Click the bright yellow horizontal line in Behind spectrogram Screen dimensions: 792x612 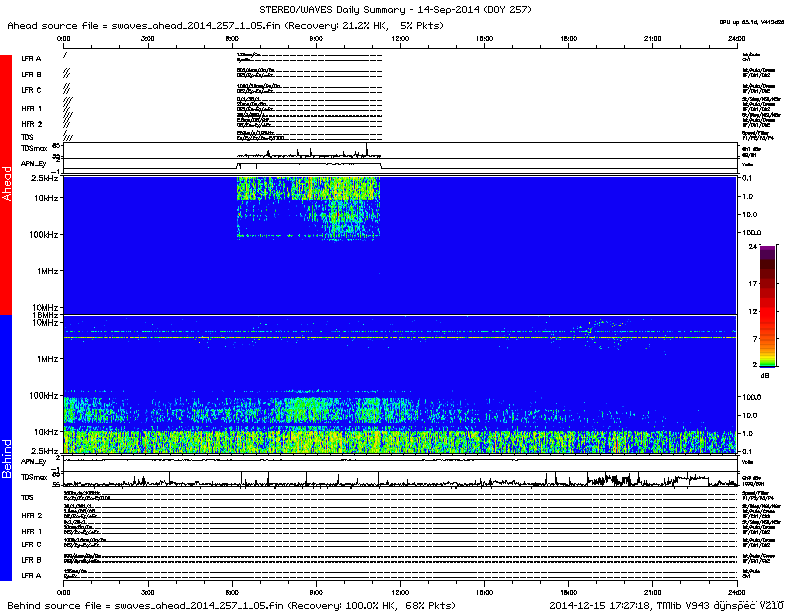click(399, 337)
